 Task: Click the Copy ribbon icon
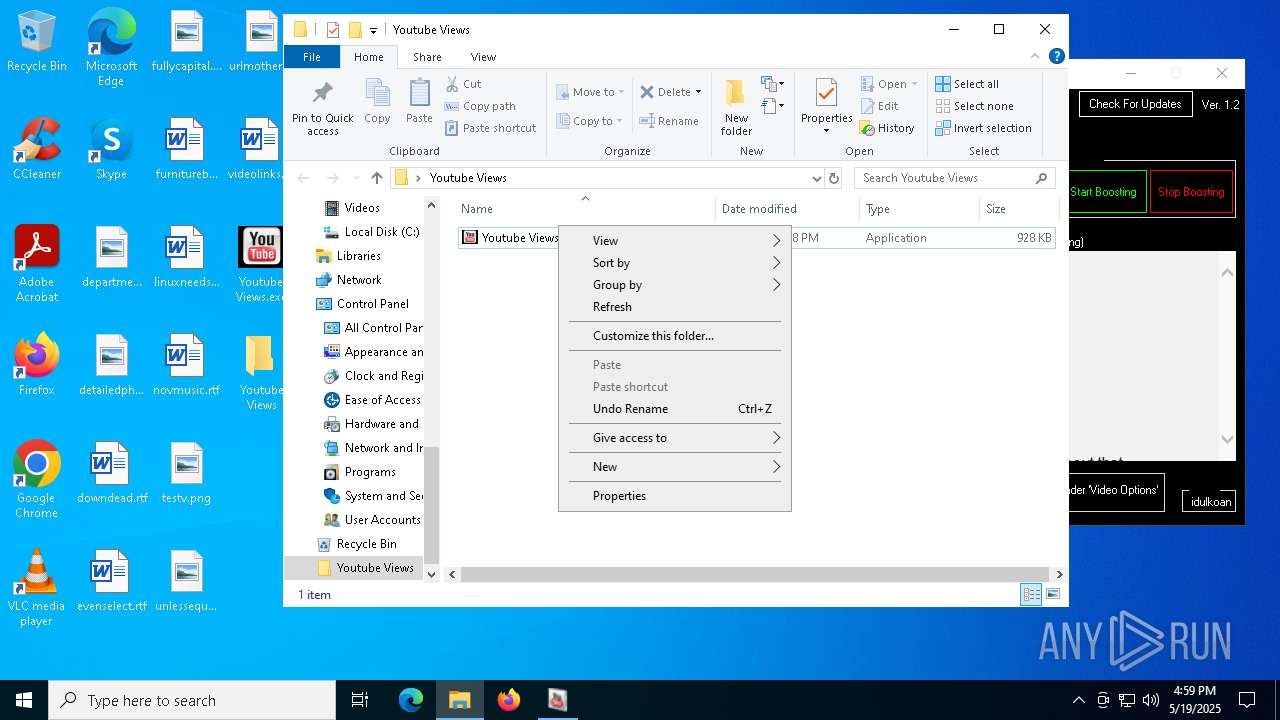[377, 101]
